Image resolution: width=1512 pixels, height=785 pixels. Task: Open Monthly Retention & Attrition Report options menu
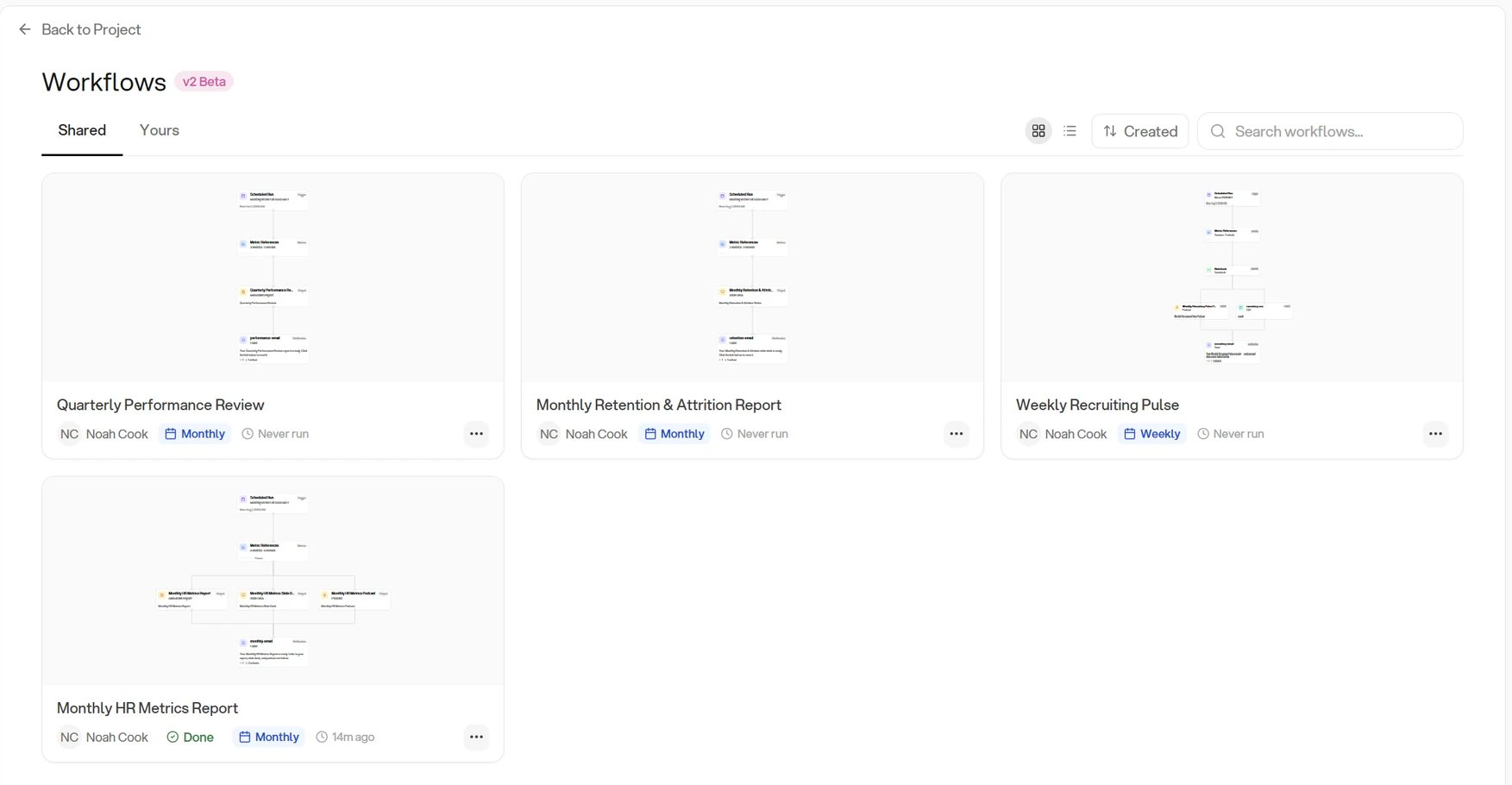click(956, 434)
